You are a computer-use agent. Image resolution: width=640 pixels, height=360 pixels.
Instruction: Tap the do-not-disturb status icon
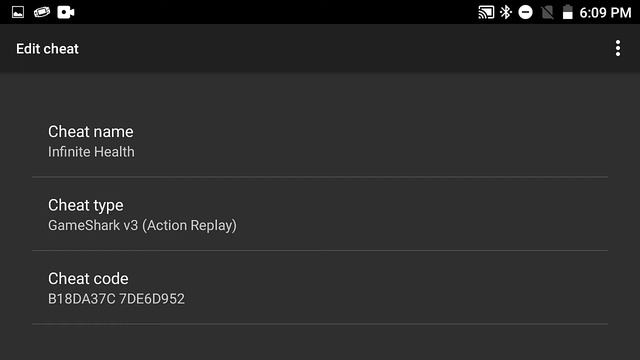click(x=526, y=12)
